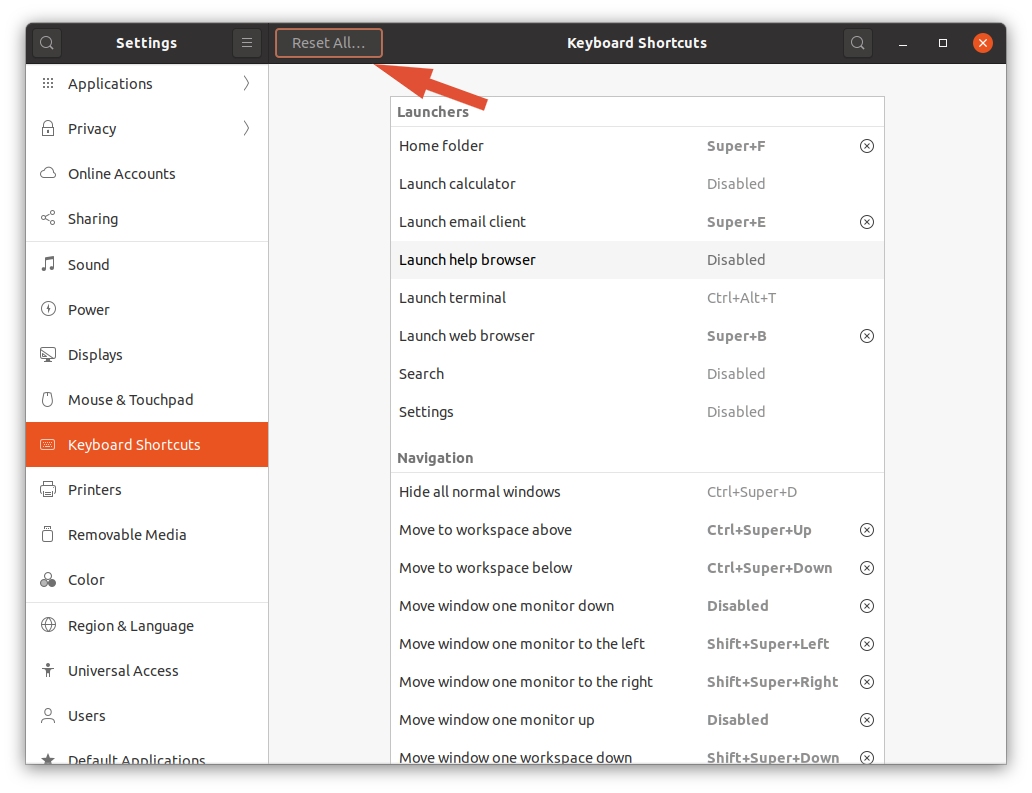
Task: Click the Displays monitor icon
Action: coord(47,355)
